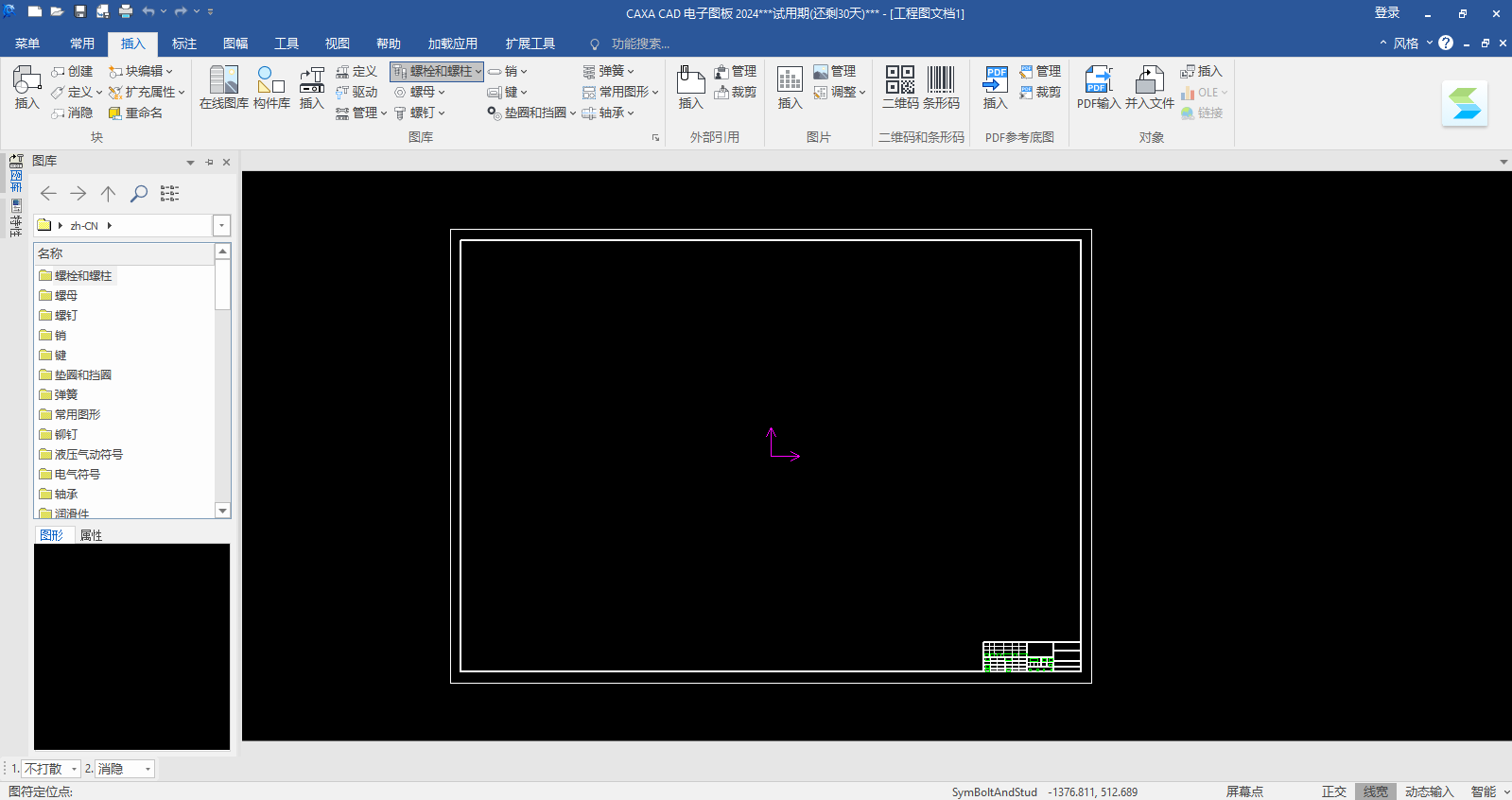Screen dimensions: 1512x800
Task: Click the block rename (重命名) button
Action: (x=136, y=113)
